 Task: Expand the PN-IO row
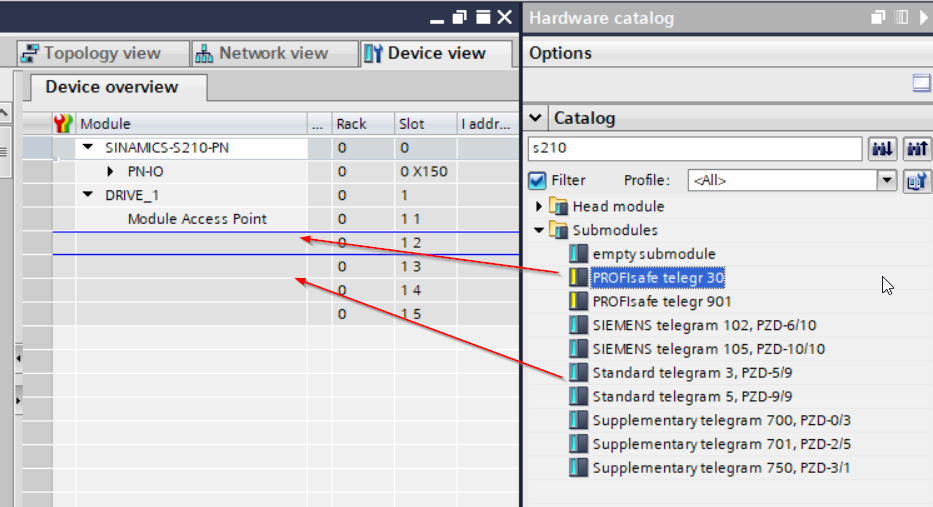coord(110,171)
